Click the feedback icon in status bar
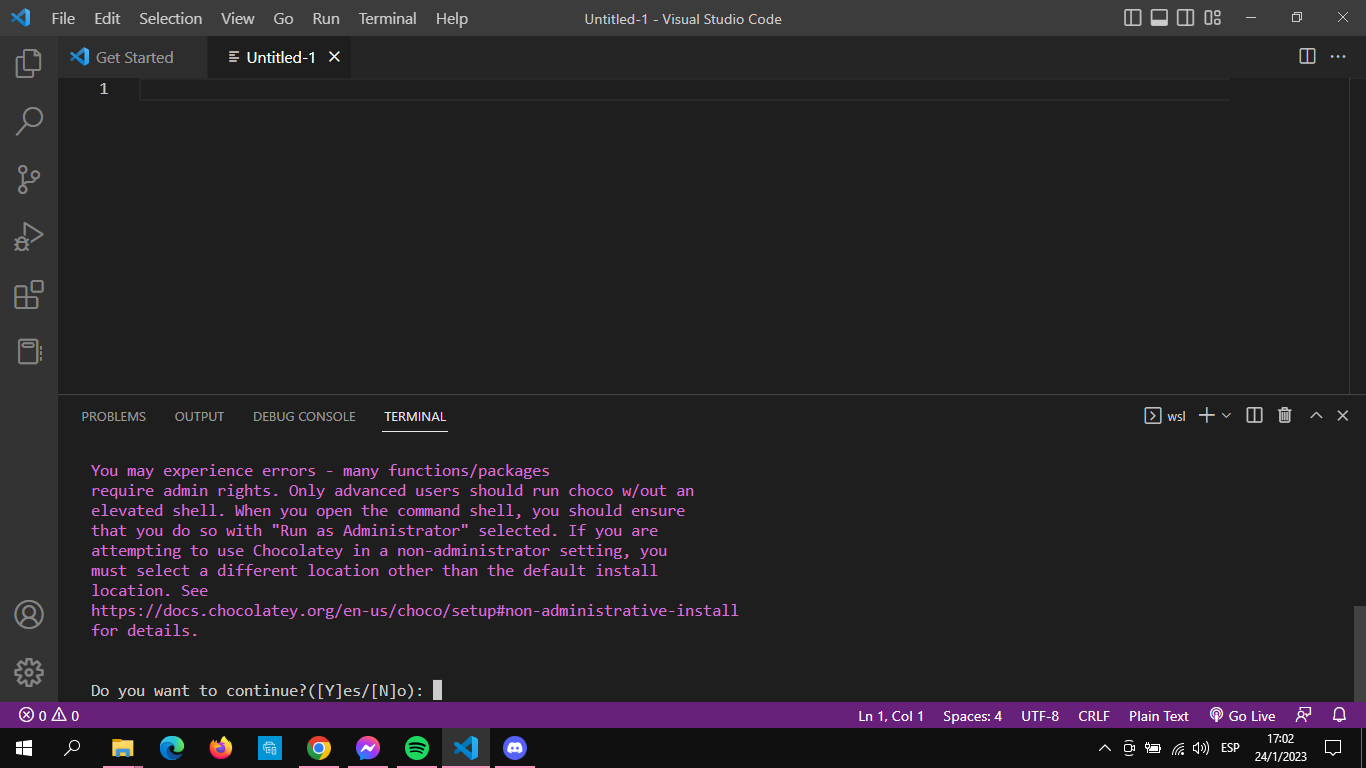 click(1303, 716)
